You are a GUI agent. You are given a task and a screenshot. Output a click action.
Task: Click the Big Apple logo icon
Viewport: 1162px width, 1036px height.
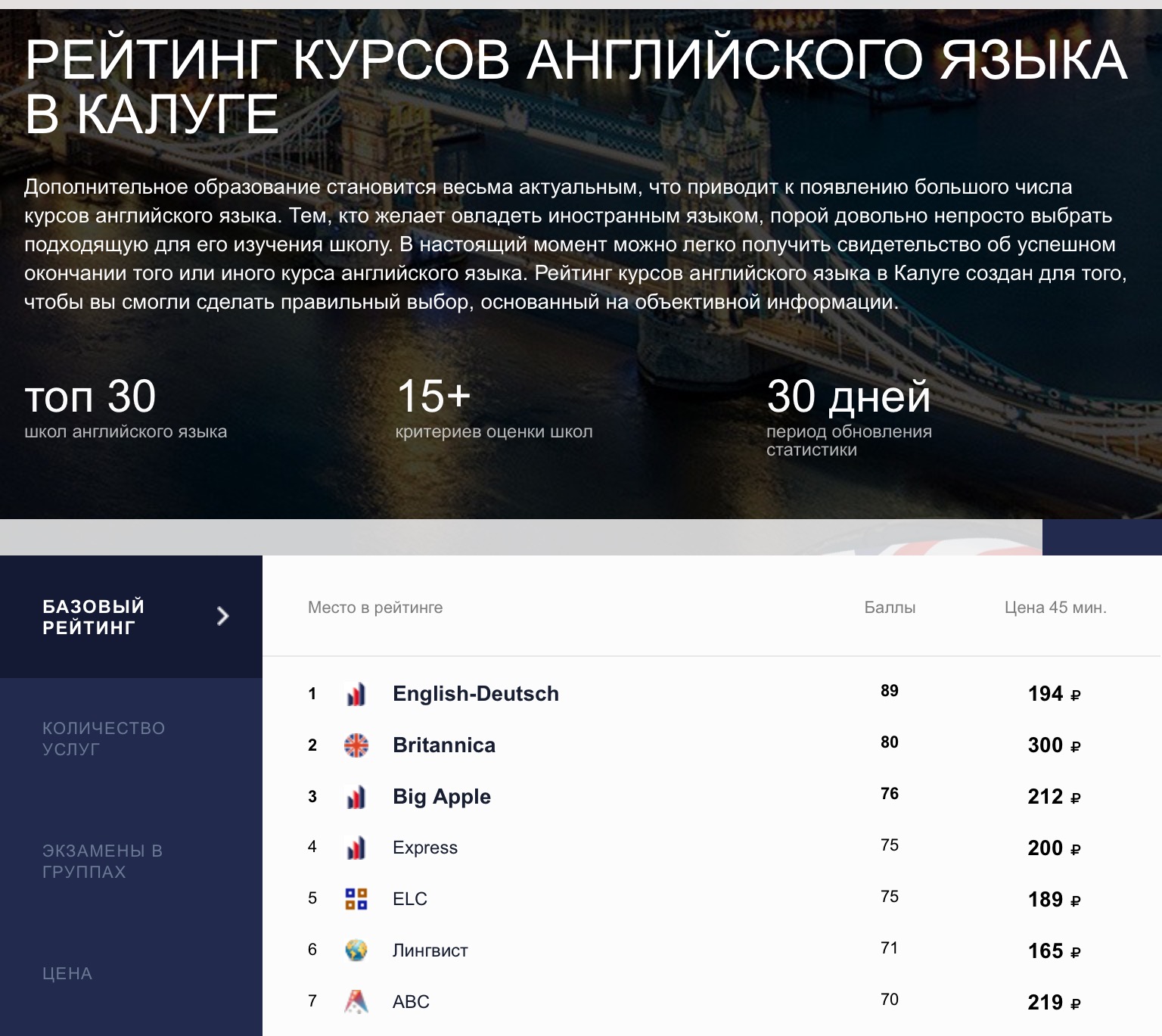pyautogui.click(x=356, y=797)
